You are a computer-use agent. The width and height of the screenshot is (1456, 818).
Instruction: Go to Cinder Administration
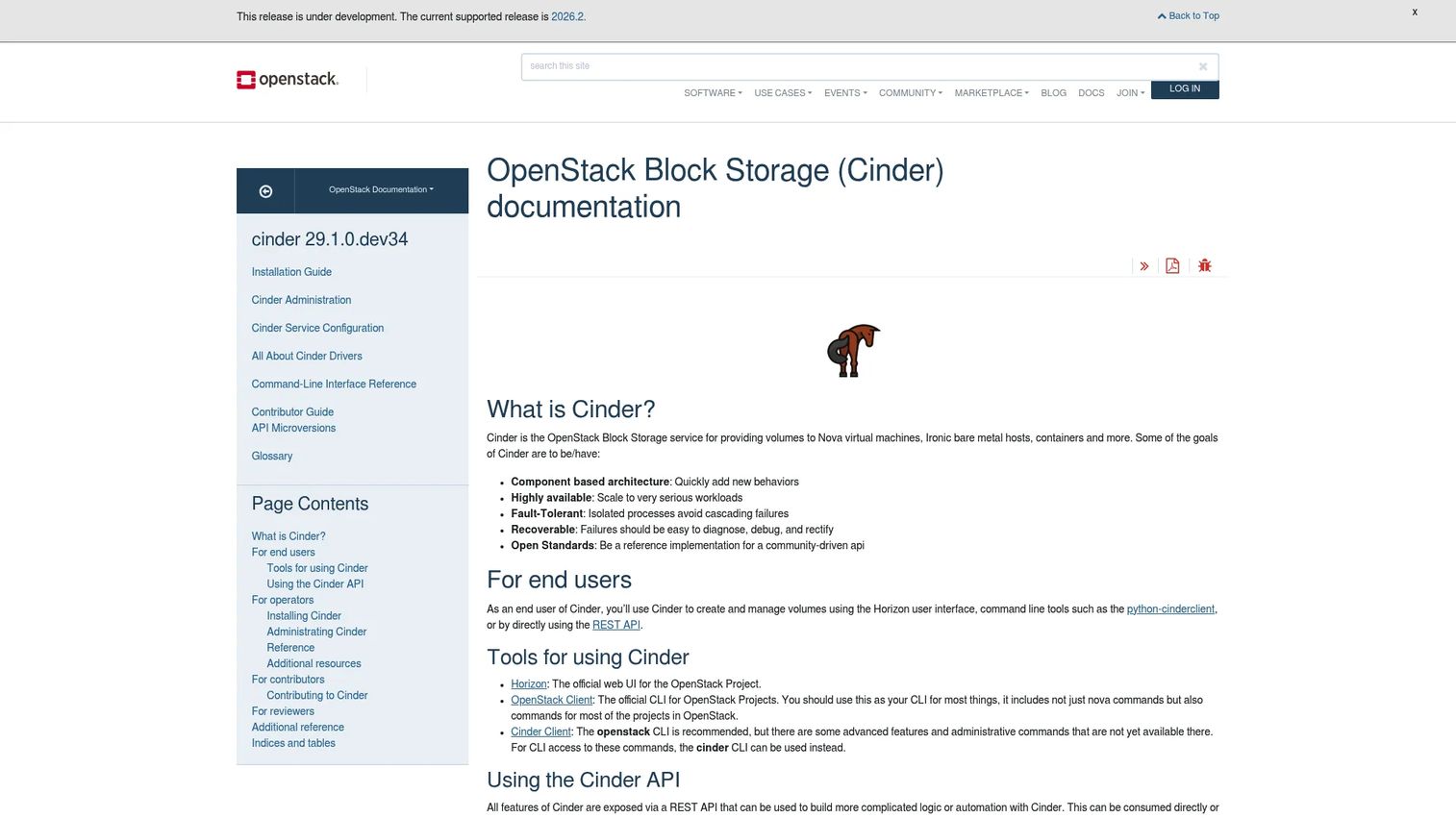click(x=301, y=300)
